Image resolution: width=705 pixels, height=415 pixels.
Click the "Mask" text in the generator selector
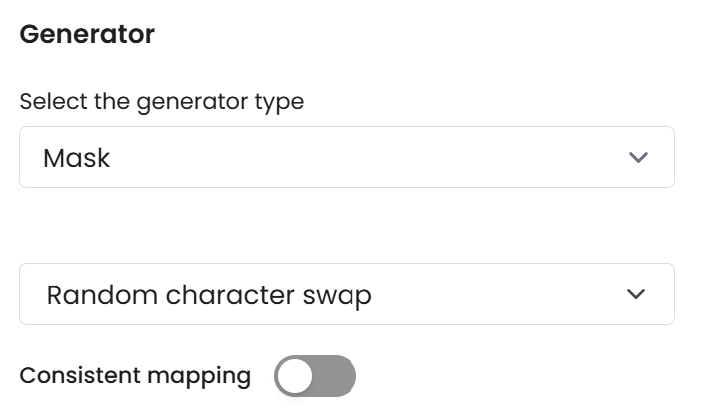(x=76, y=158)
